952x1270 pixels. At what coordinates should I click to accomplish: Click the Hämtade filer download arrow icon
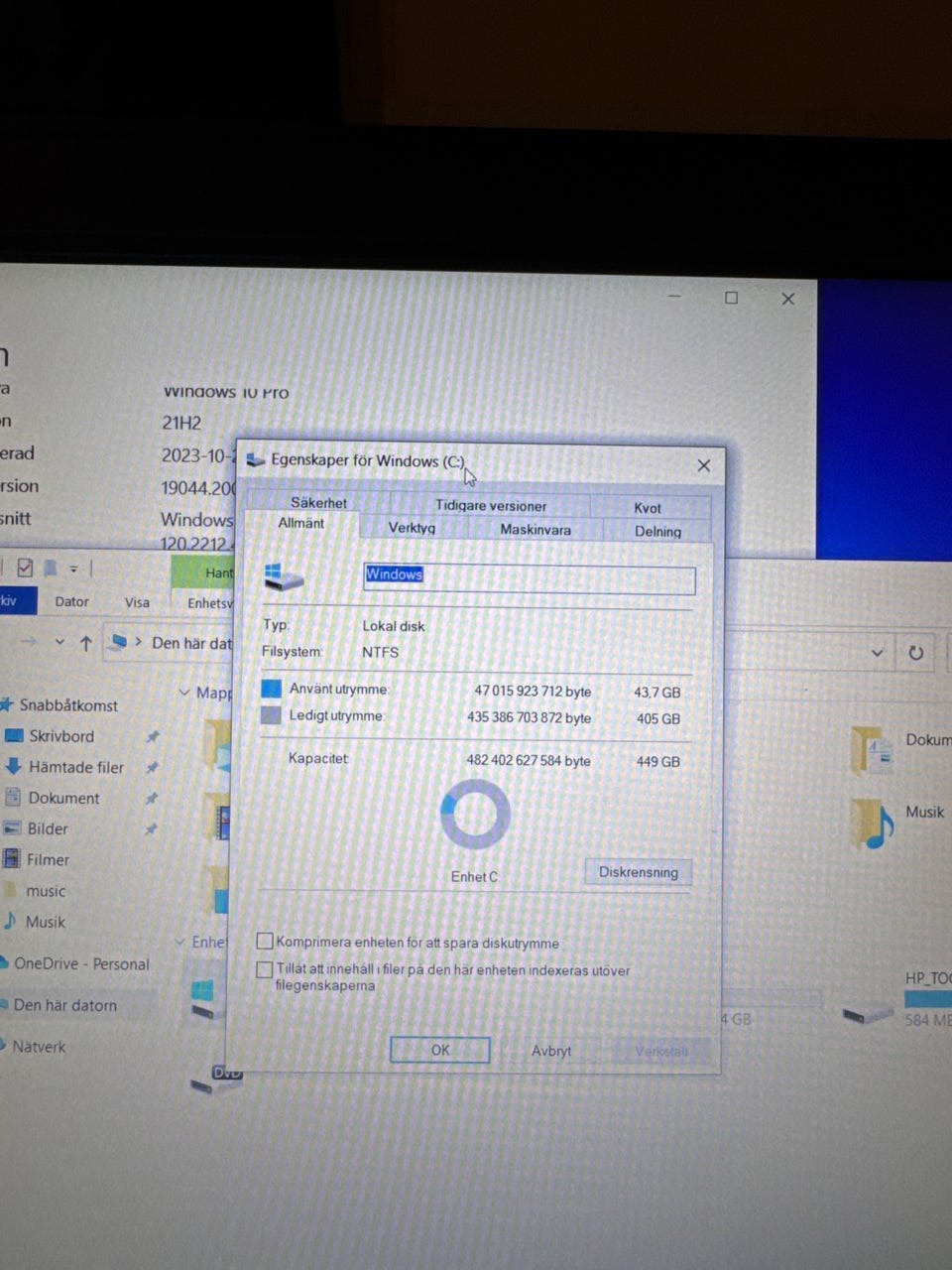[x=13, y=766]
